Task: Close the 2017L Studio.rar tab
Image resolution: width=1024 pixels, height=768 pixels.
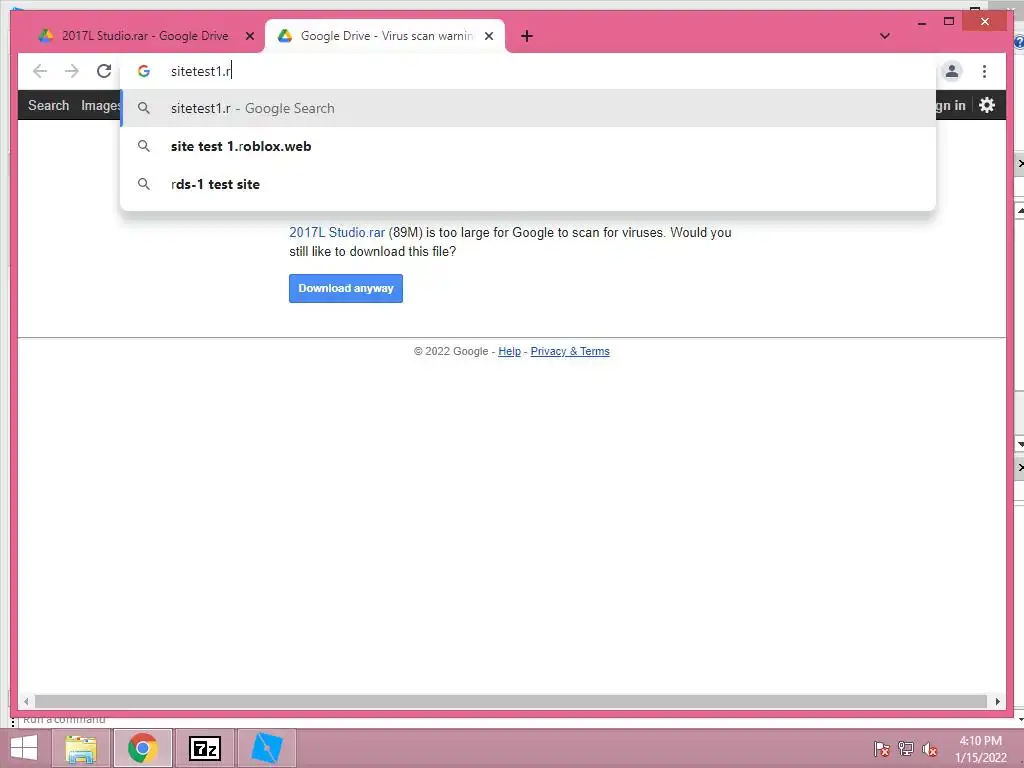Action: [x=249, y=36]
